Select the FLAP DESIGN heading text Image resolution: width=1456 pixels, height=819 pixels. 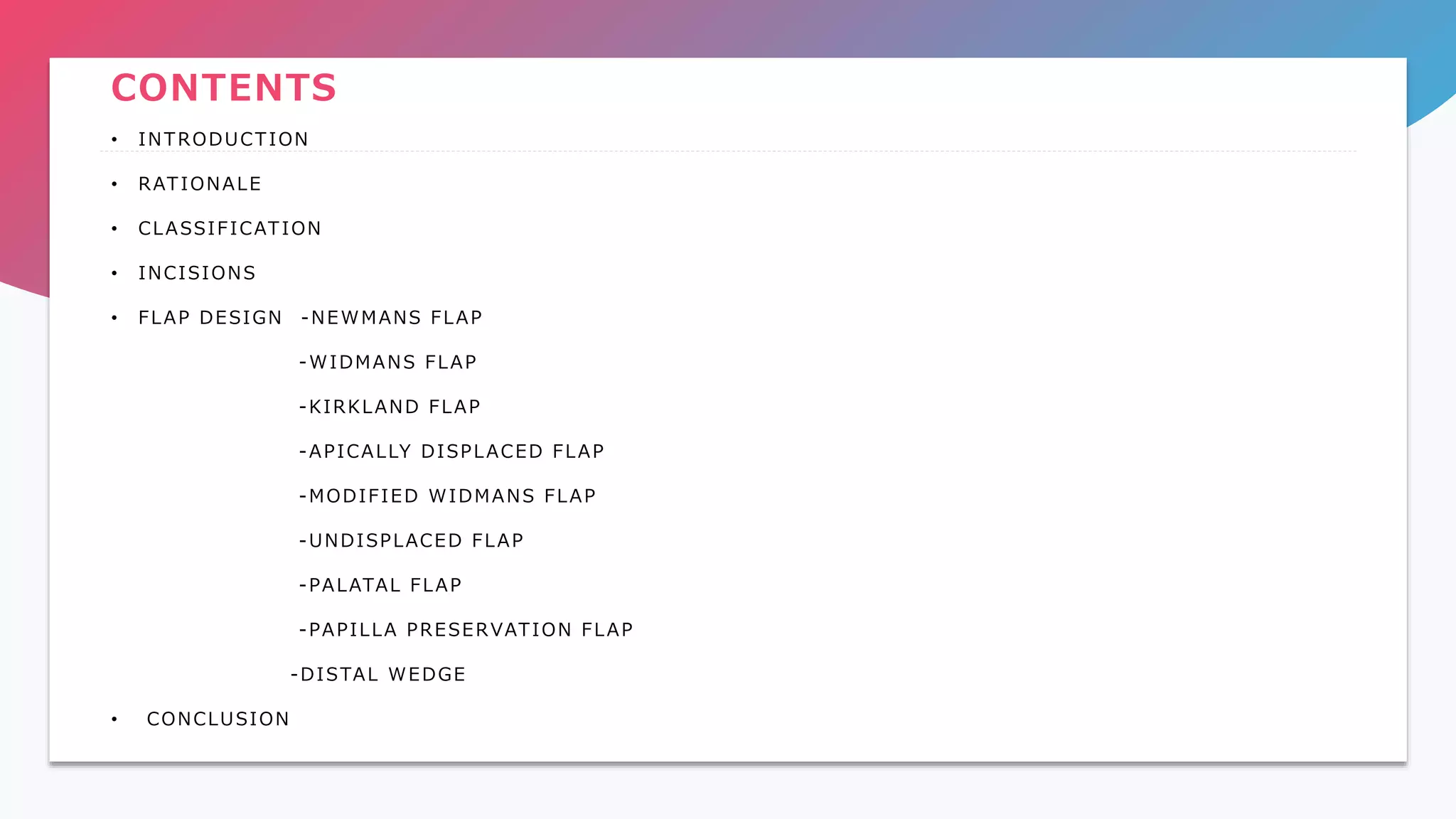210,318
